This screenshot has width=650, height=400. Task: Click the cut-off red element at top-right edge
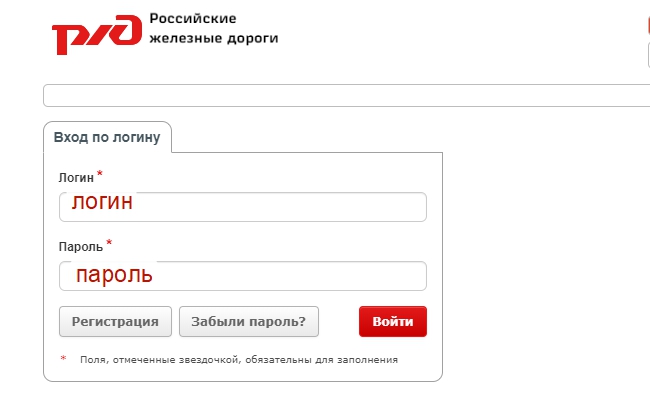tap(648, 26)
